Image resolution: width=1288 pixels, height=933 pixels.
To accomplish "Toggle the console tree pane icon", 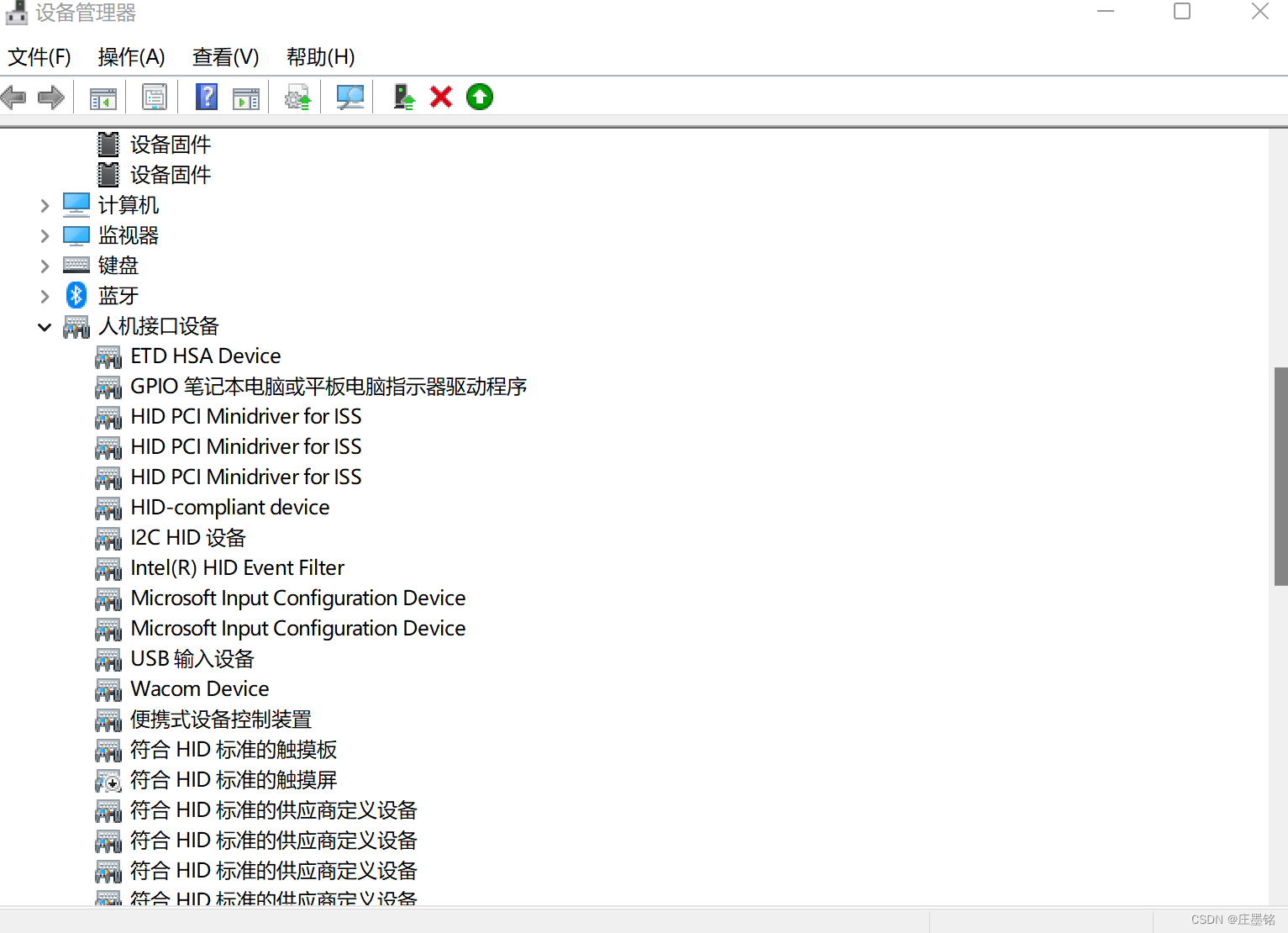I will click(x=103, y=98).
